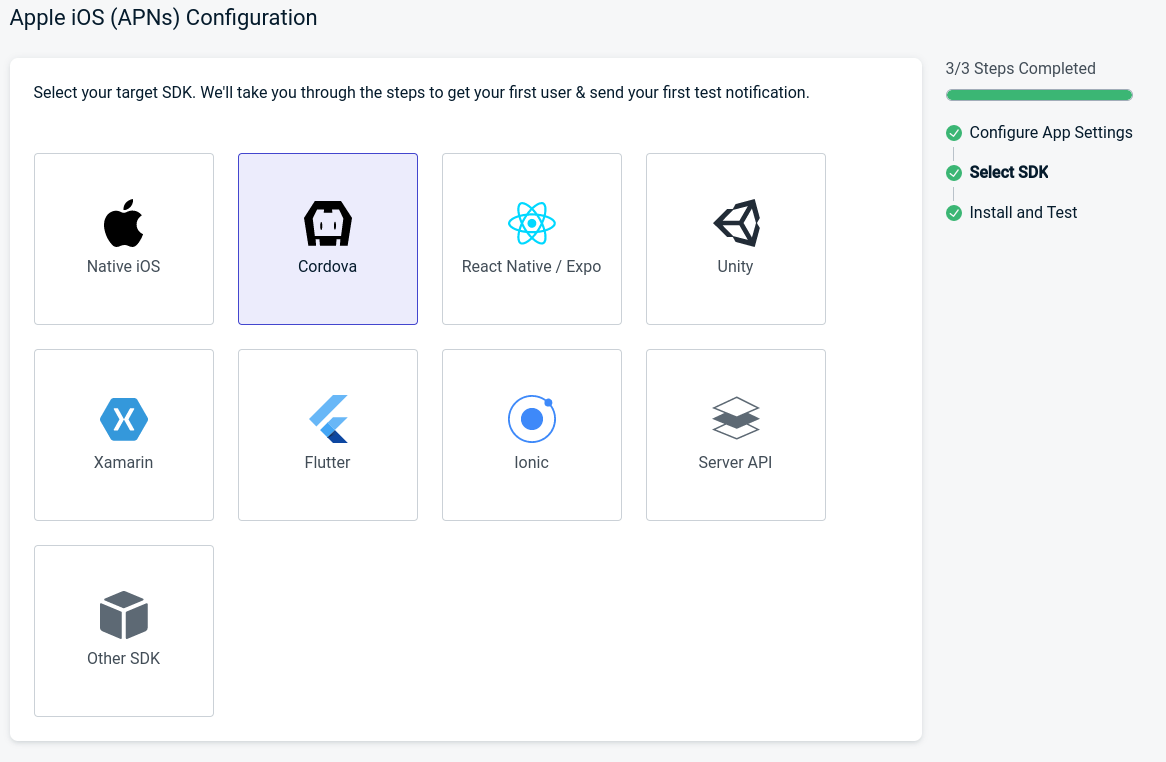Viewport: 1166px width, 762px height.
Task: Select the Cordova robot icon
Action: pos(327,223)
